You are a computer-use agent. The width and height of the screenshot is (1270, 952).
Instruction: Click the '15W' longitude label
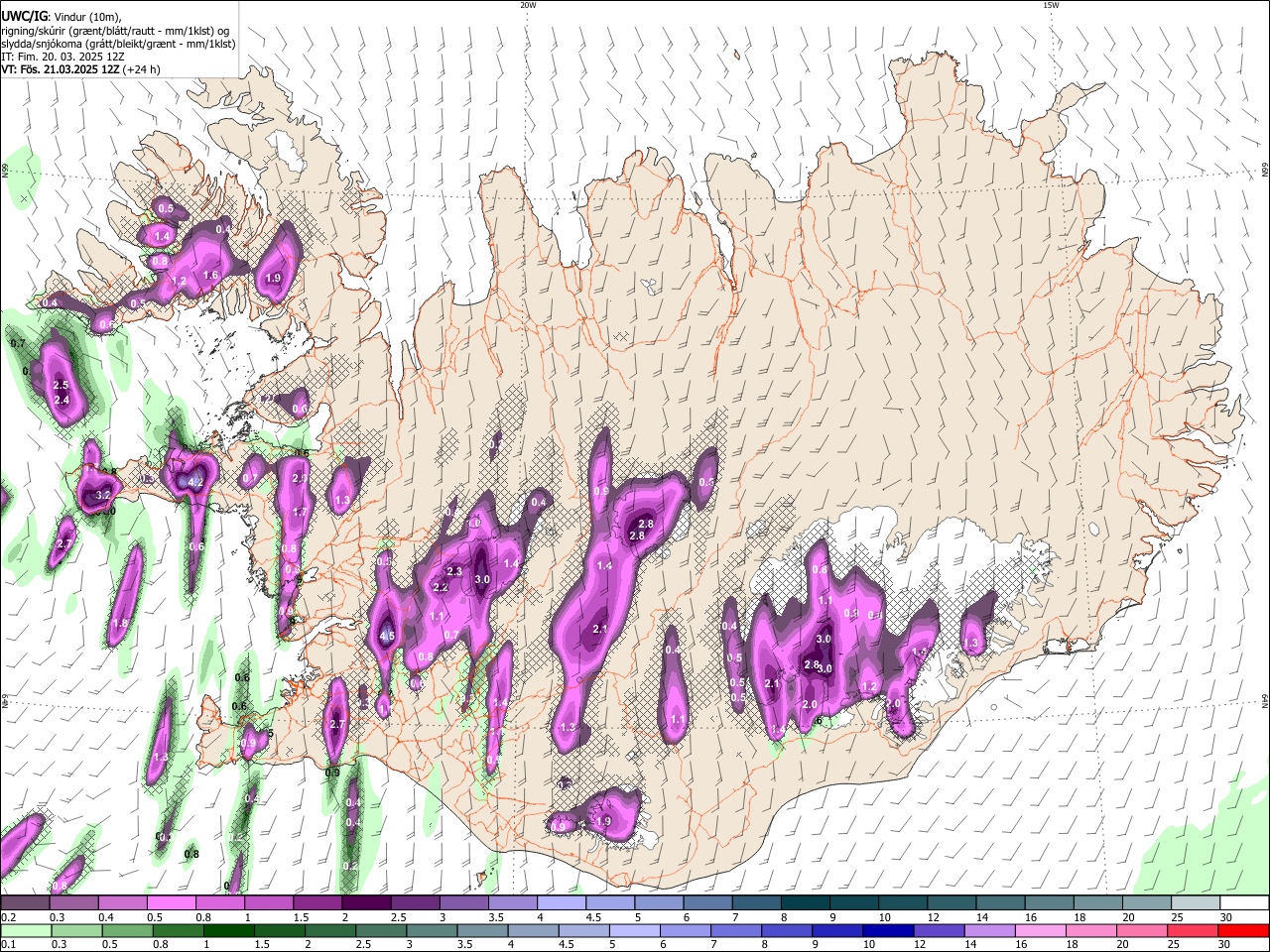(1051, 5)
